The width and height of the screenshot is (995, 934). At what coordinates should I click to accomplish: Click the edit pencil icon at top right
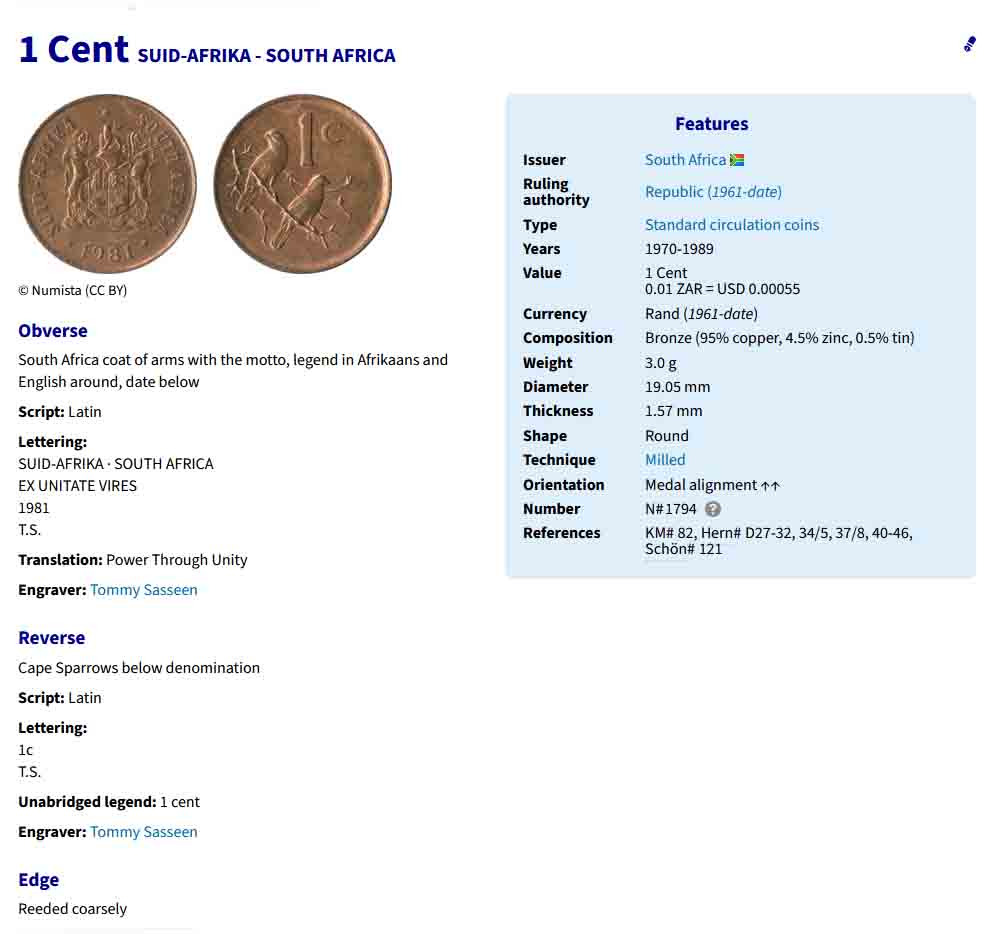pos(969,44)
